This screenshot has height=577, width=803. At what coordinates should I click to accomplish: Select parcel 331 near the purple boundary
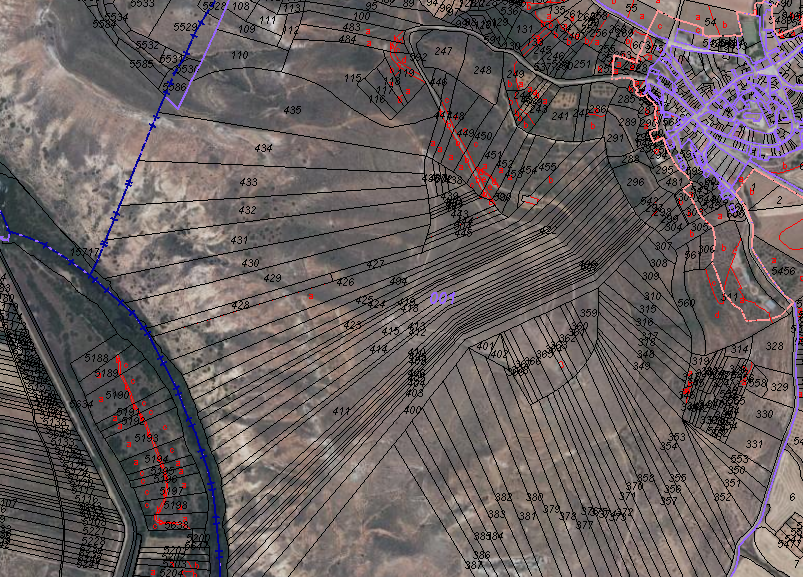[x=754, y=444]
